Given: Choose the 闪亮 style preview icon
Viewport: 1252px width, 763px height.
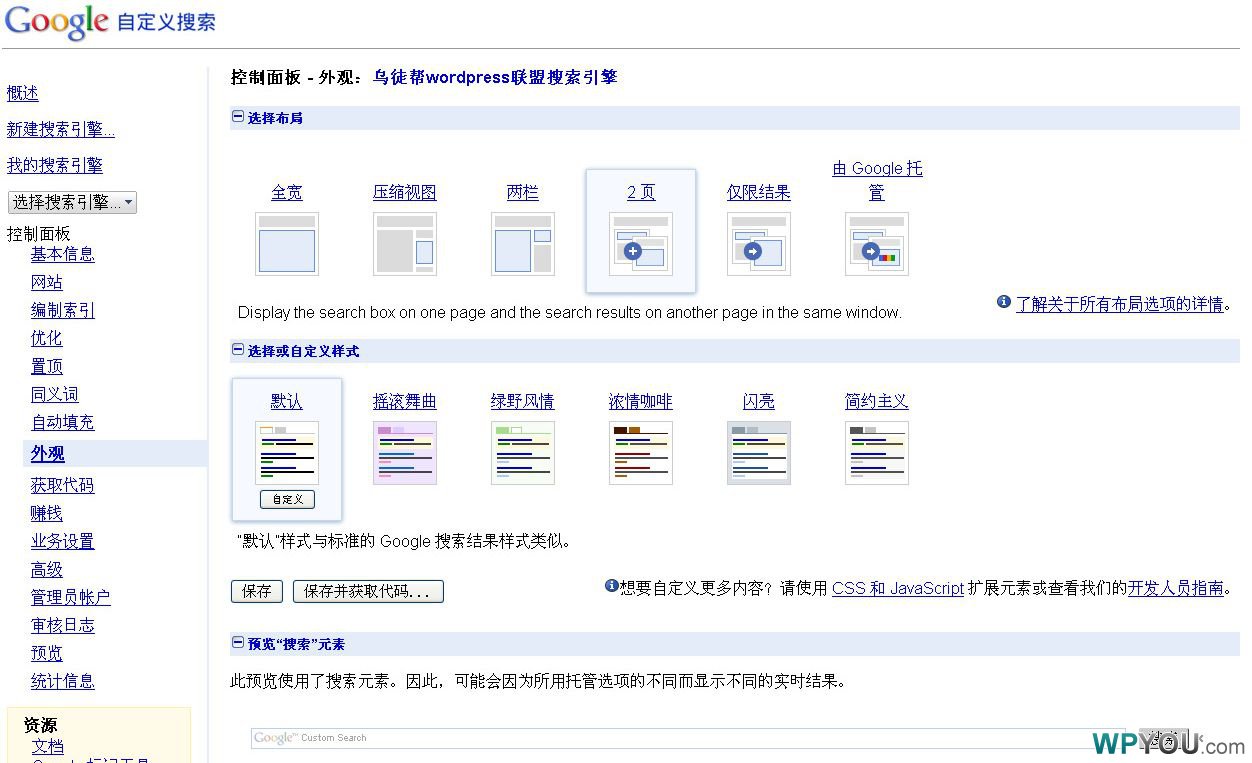Looking at the screenshot, I should click(759, 453).
